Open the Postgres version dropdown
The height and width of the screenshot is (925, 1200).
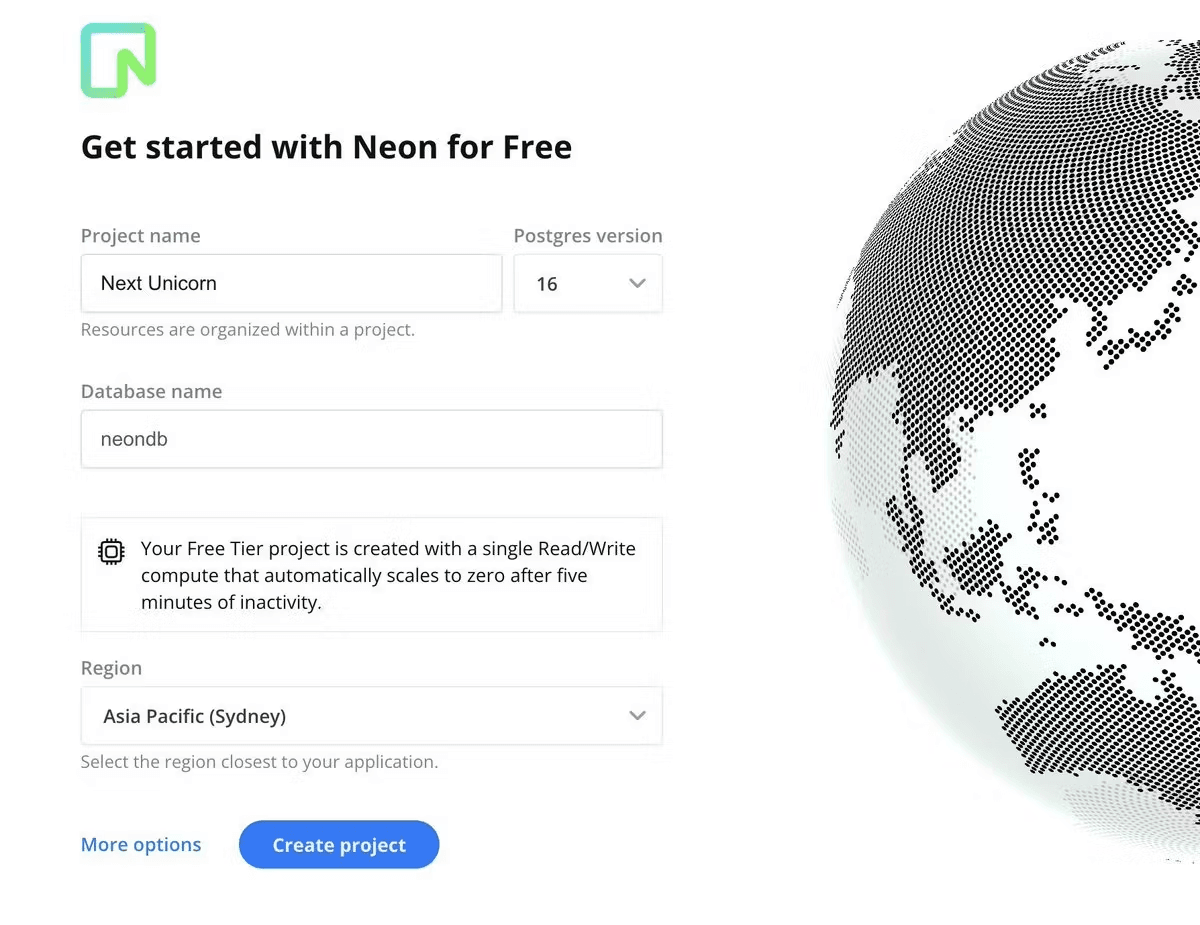[588, 283]
